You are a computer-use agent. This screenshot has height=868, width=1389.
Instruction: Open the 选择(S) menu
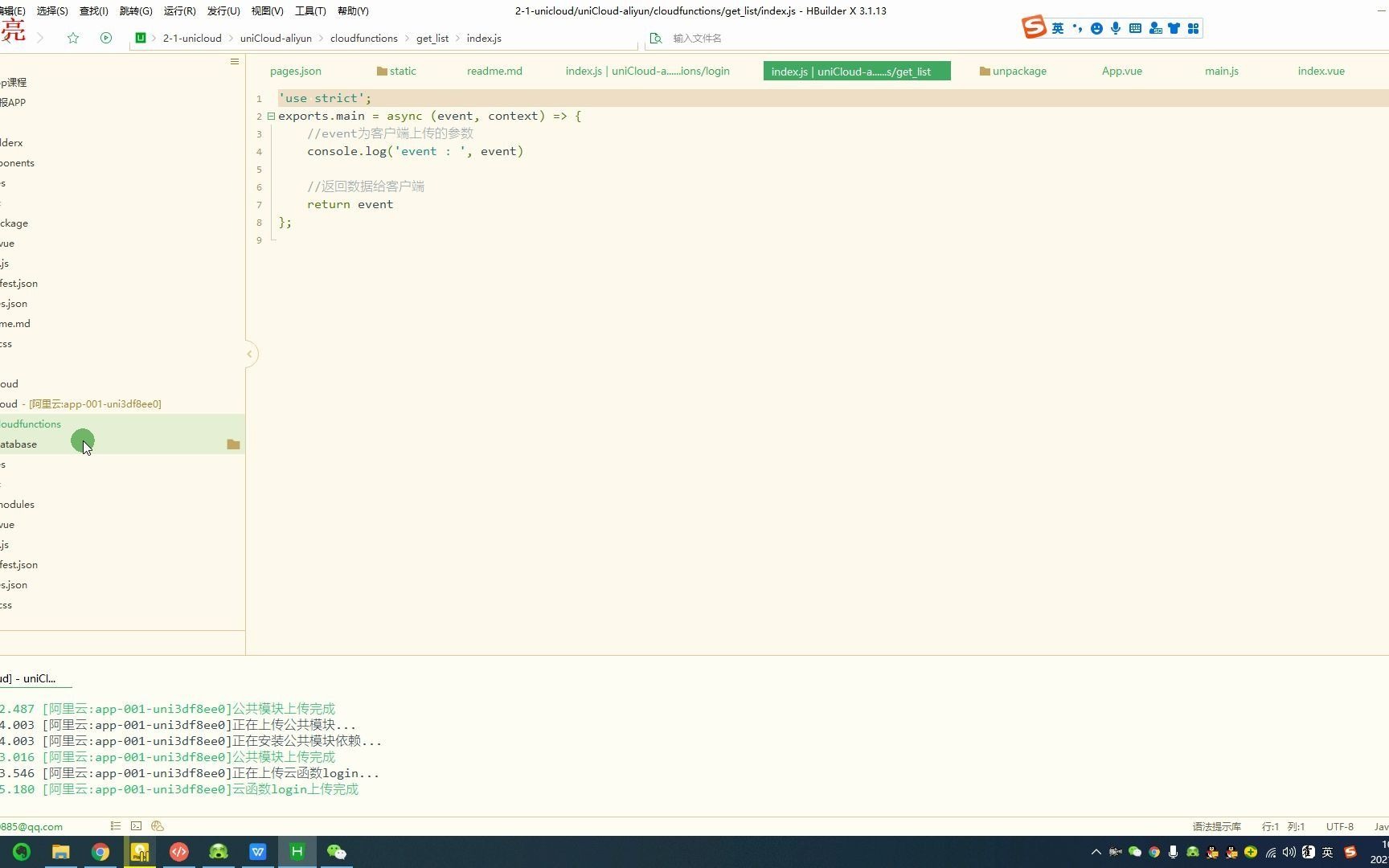pyautogui.click(x=52, y=10)
